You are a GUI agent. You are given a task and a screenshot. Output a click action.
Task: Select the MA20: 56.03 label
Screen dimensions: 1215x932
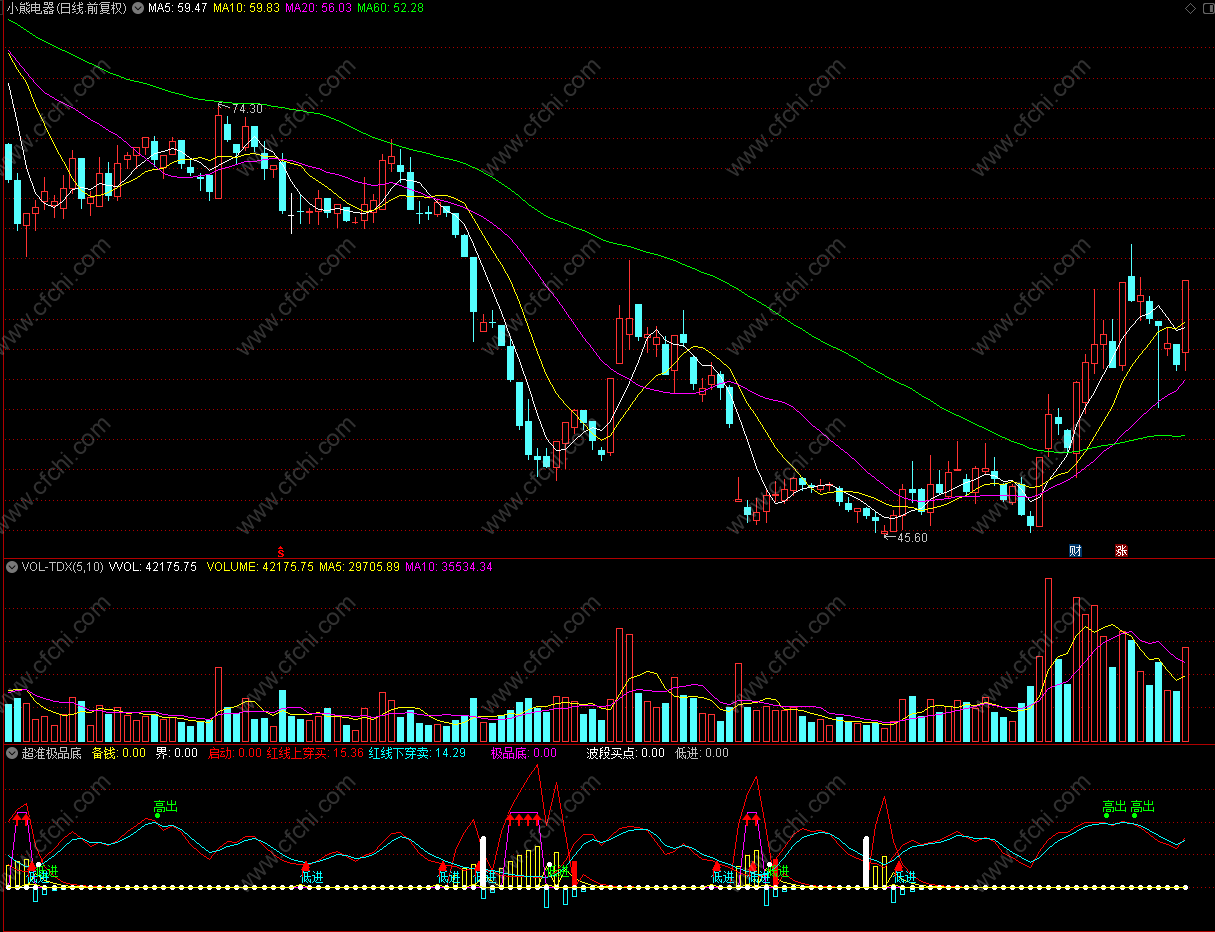(318, 8)
